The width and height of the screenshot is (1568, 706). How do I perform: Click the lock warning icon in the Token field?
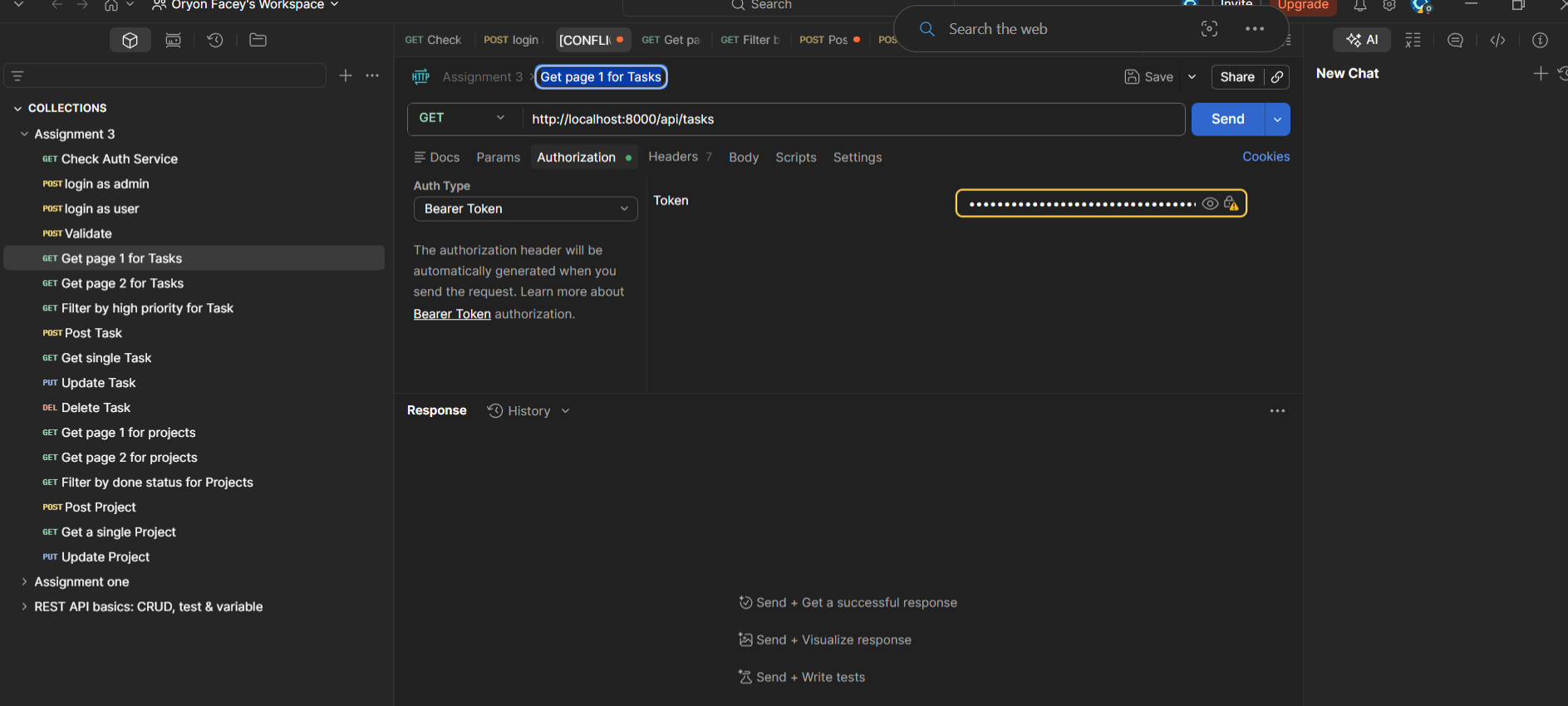pyautogui.click(x=1231, y=203)
